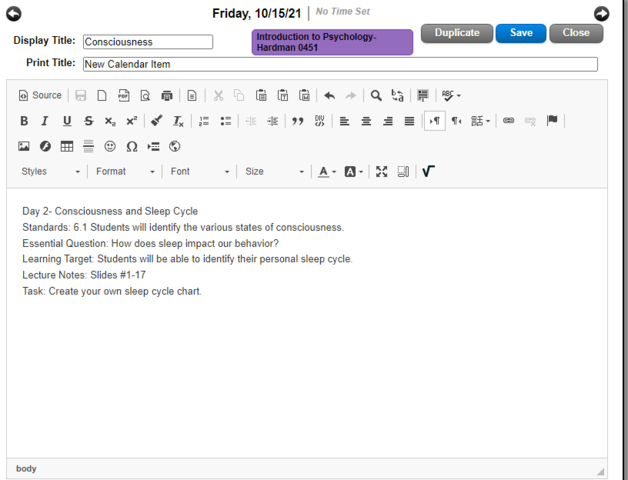Open the Preview icon

pos(145,95)
